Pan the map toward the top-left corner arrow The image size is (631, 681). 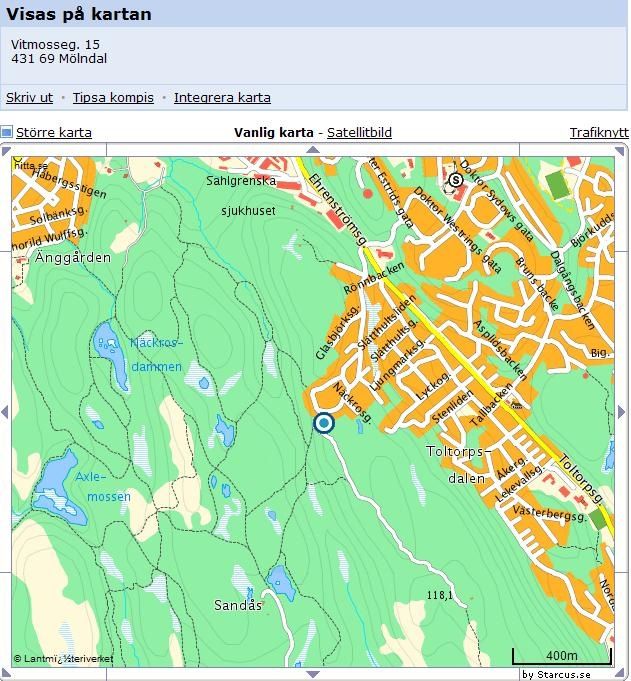[x=6, y=151]
